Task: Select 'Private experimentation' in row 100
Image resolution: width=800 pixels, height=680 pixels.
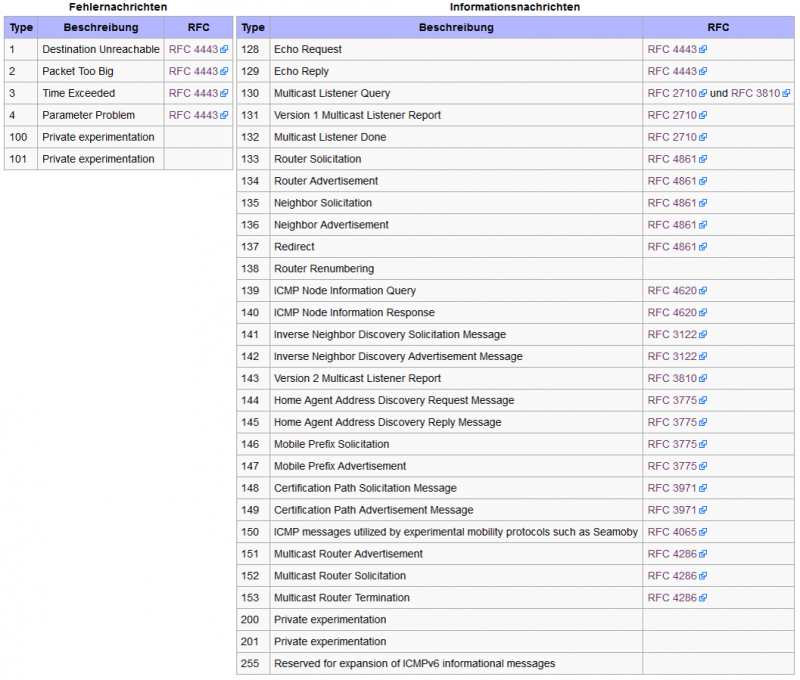Action: (101, 137)
